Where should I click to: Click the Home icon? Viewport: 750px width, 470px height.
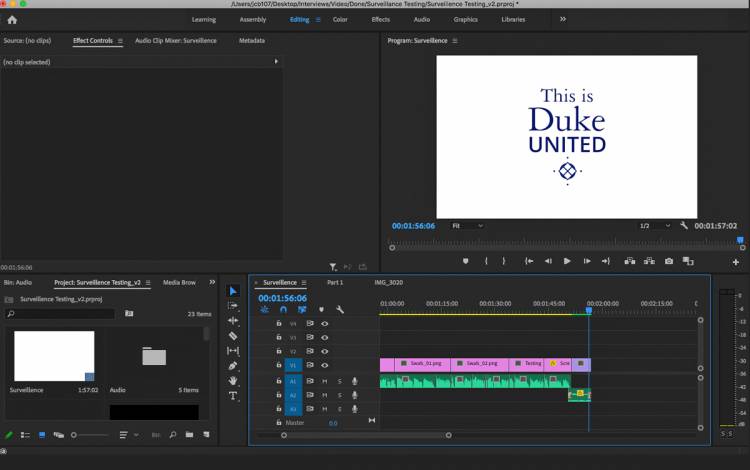point(12,20)
